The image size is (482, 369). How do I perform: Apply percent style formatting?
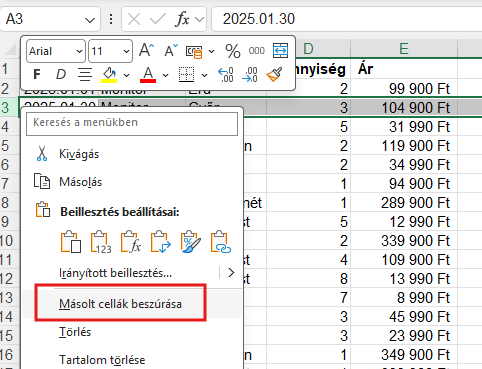pos(233,51)
